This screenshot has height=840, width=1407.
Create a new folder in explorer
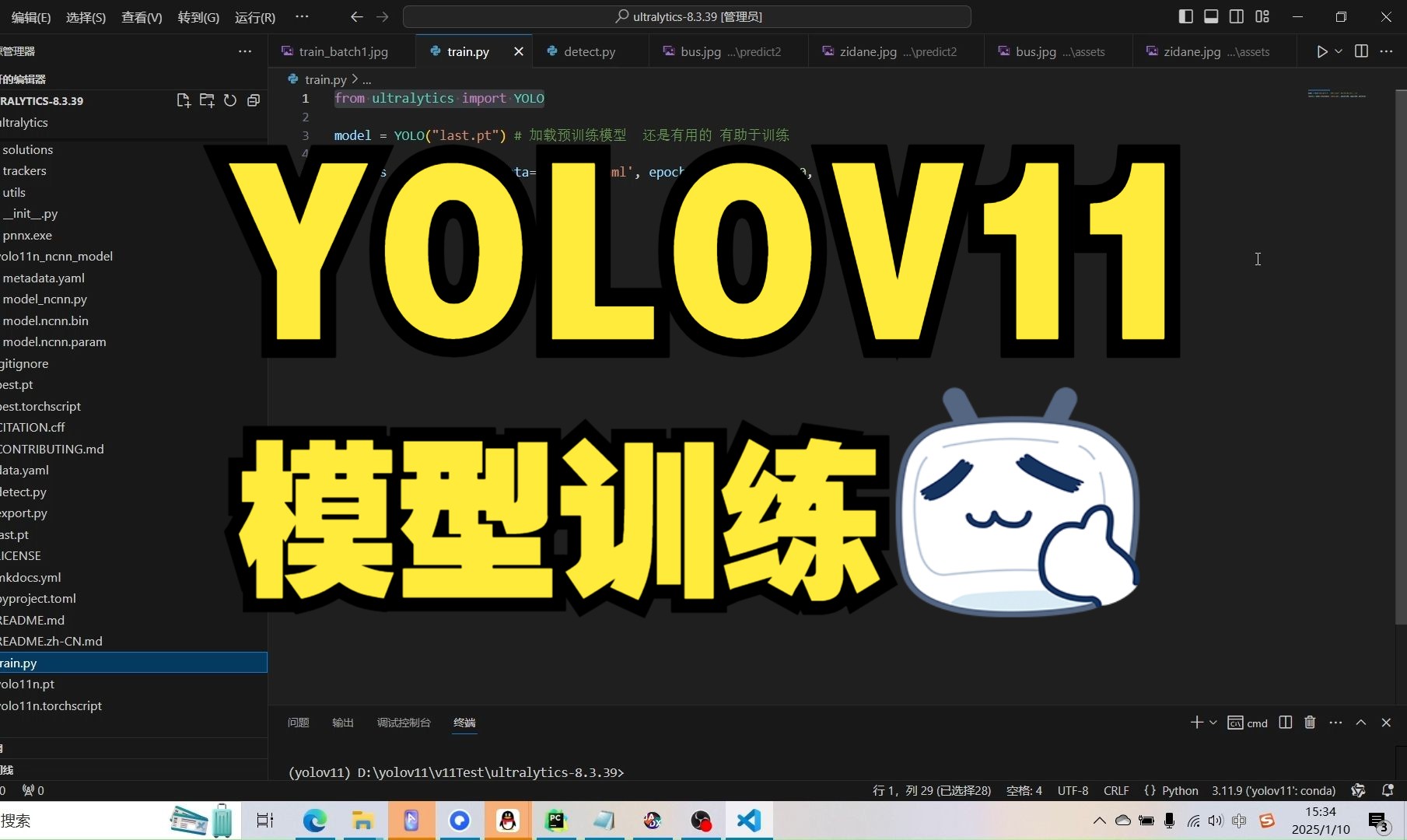[x=207, y=100]
